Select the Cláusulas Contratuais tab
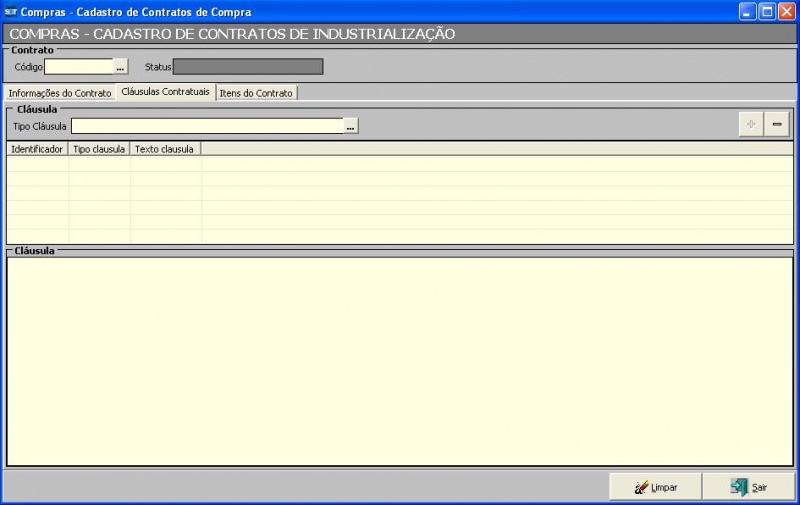The height and width of the screenshot is (505, 800). pos(165,92)
